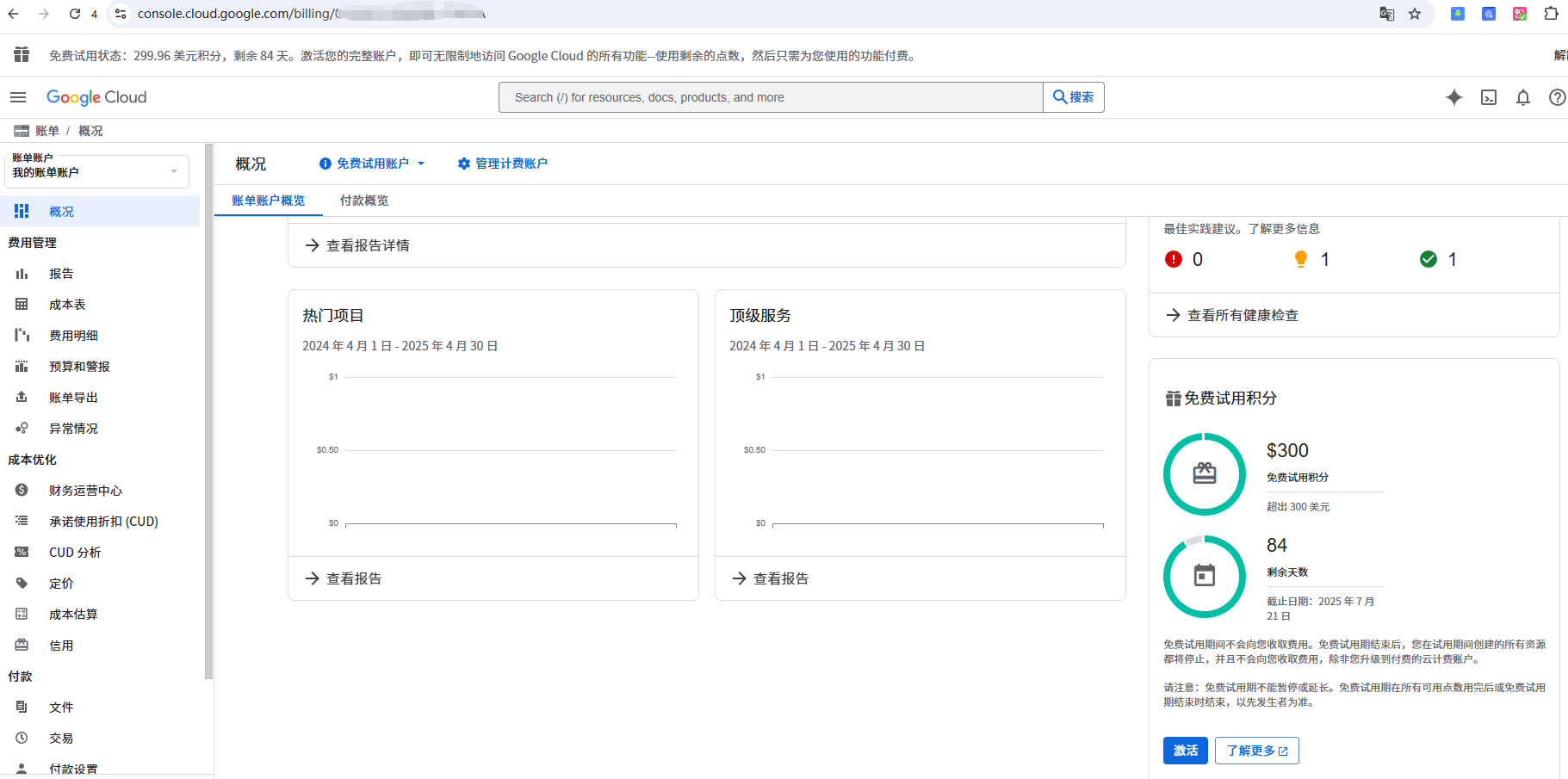Click the 信用 credits icon

(22, 645)
